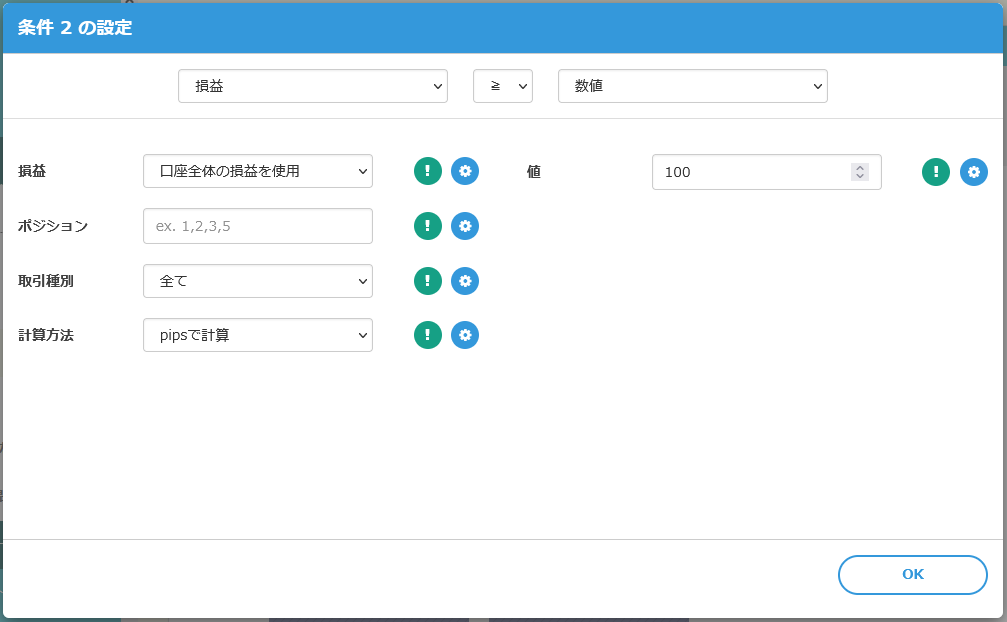Click the blue gear icon for 取引種別
The height and width of the screenshot is (622, 1007).
pyautogui.click(x=465, y=281)
